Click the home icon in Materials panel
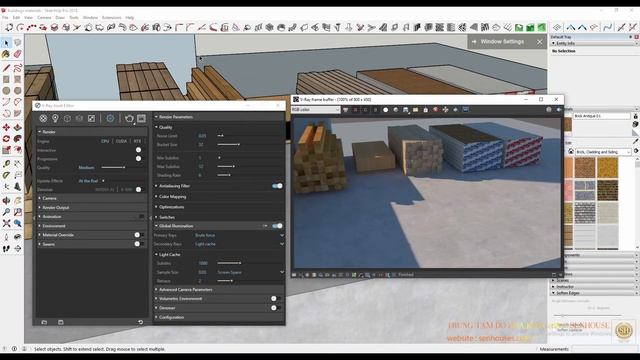 click(571, 151)
